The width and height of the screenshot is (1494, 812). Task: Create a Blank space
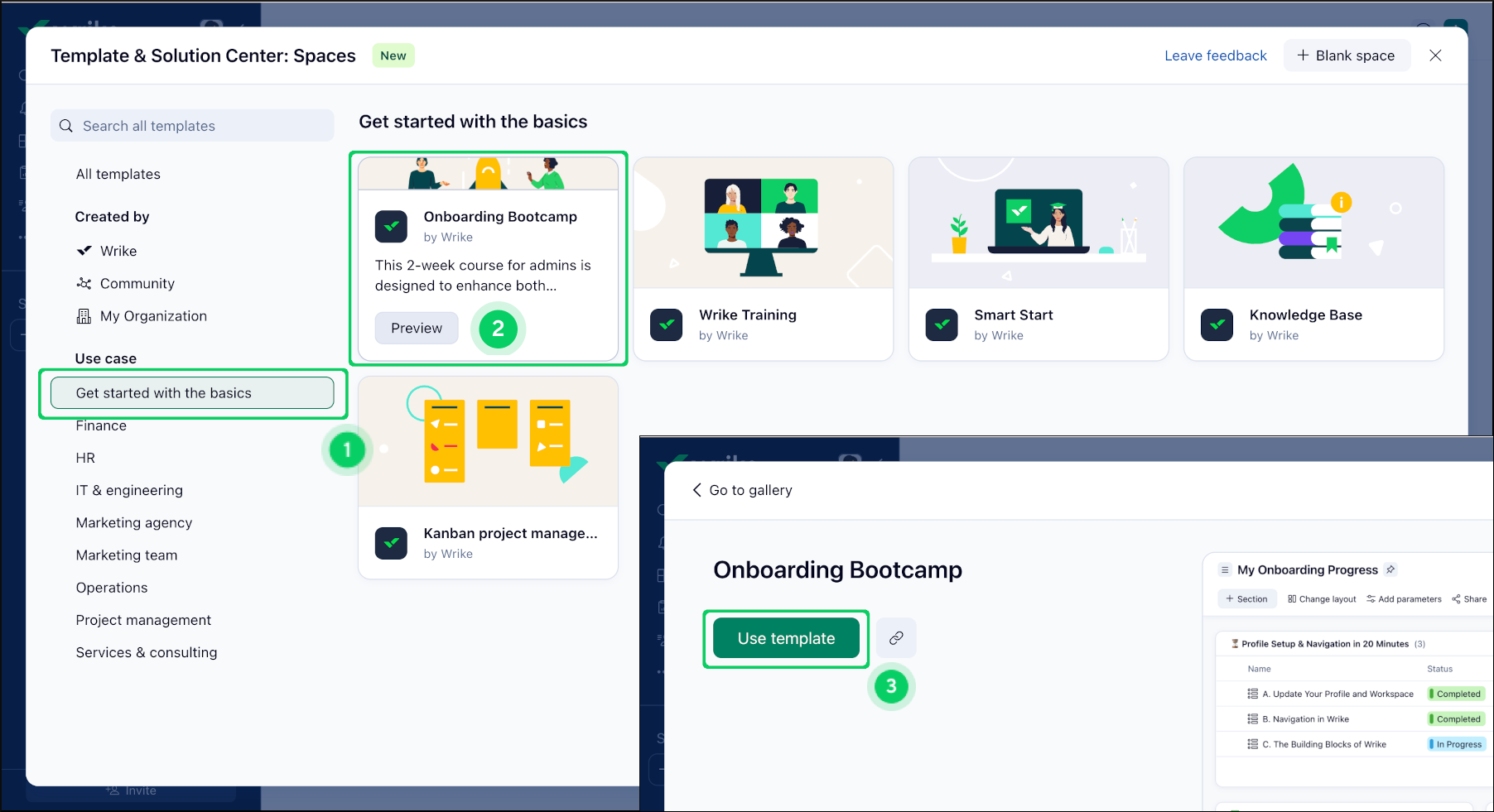point(1347,55)
